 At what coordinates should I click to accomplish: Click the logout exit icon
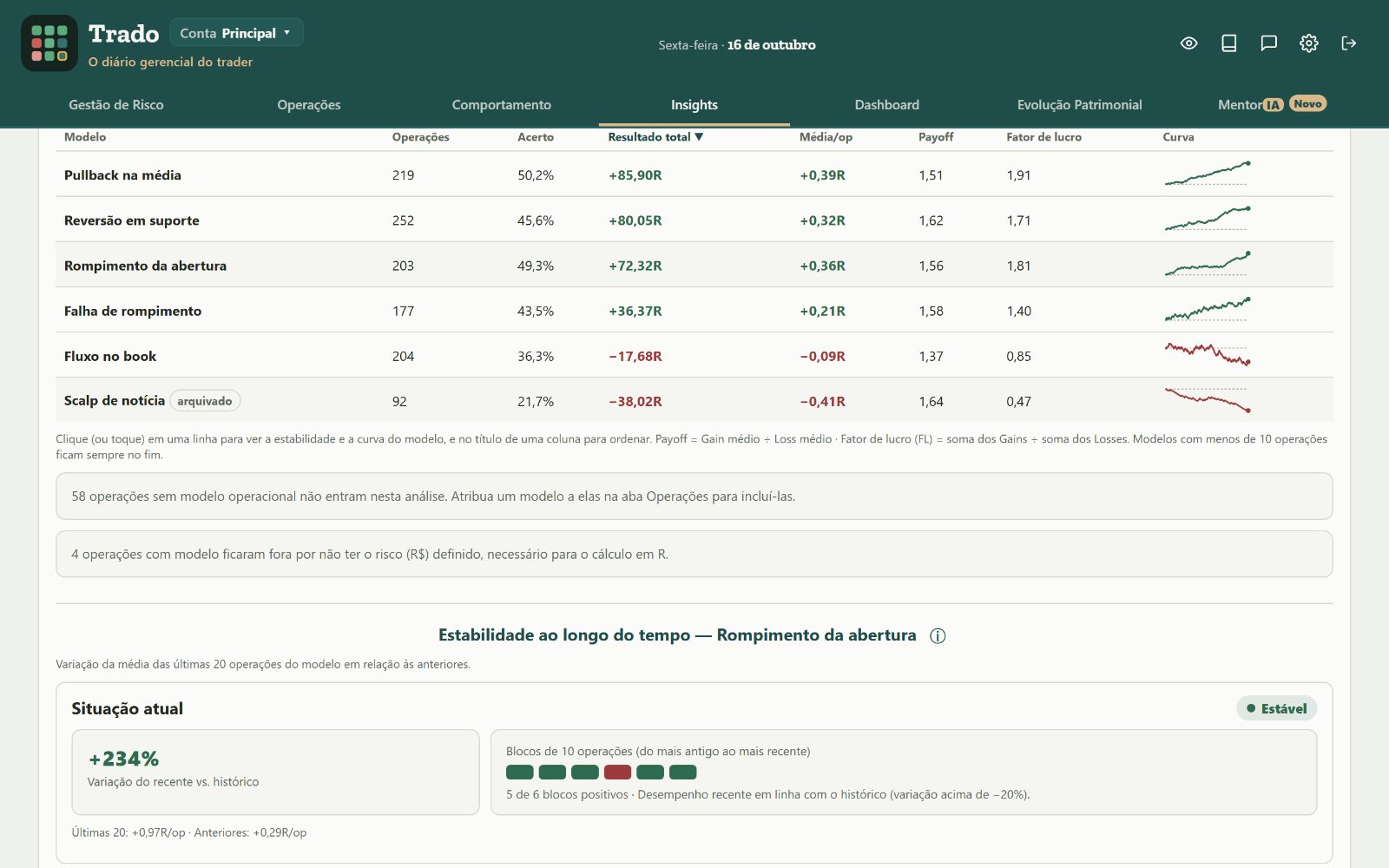point(1349,43)
